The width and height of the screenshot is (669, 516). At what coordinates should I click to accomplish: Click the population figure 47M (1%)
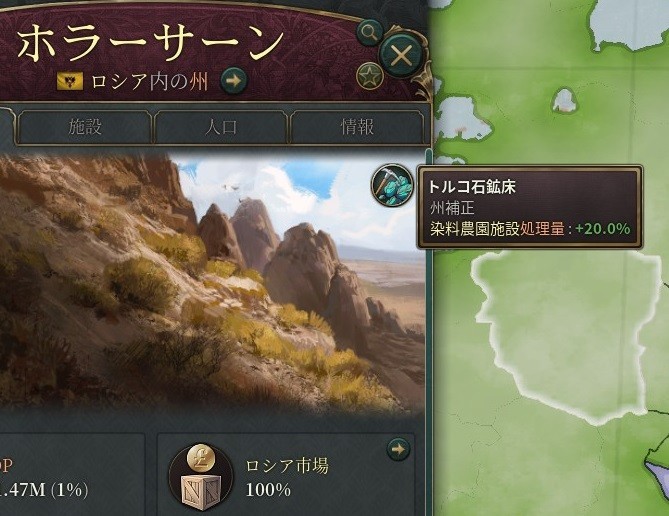pyautogui.click(x=44, y=490)
